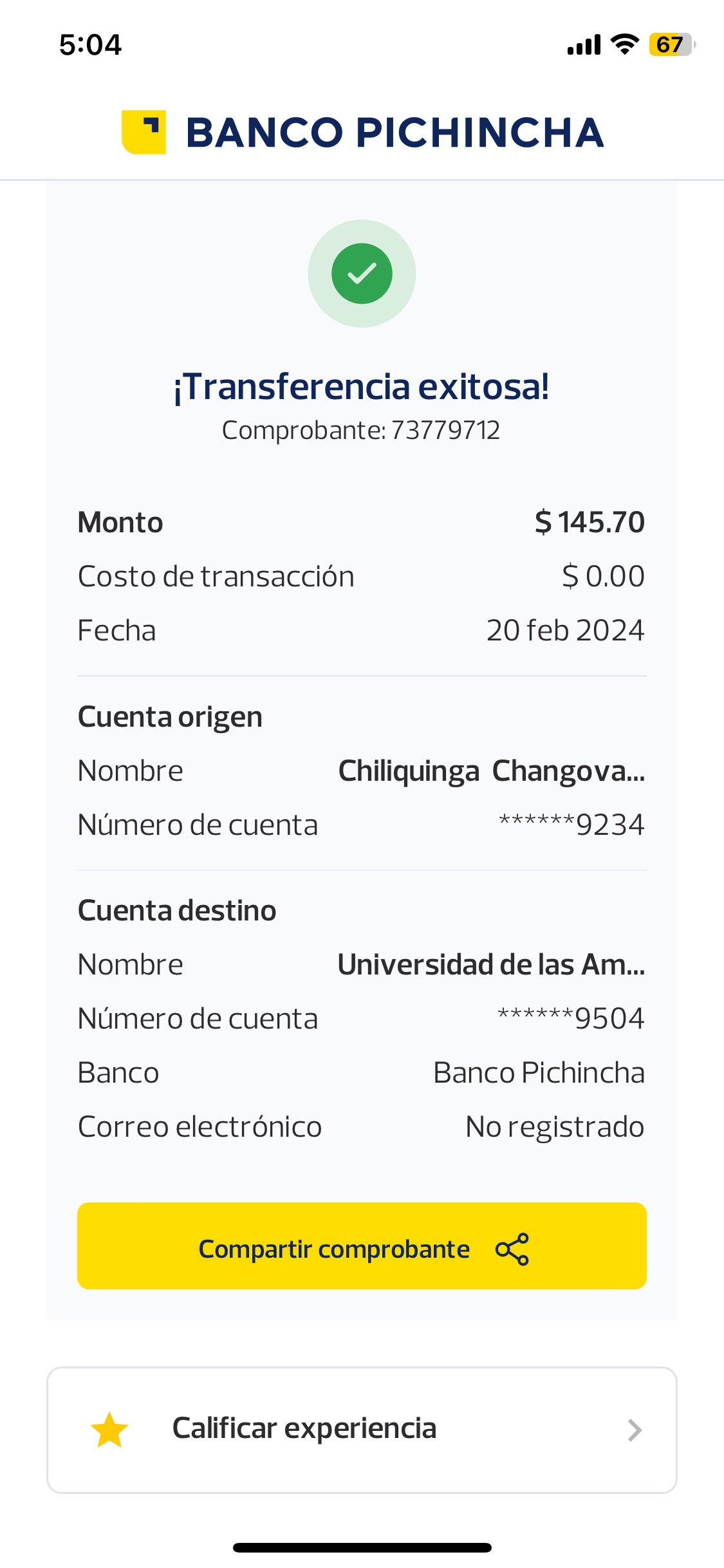Tap the ¡Transferencia exitosa! heading

tap(362, 387)
